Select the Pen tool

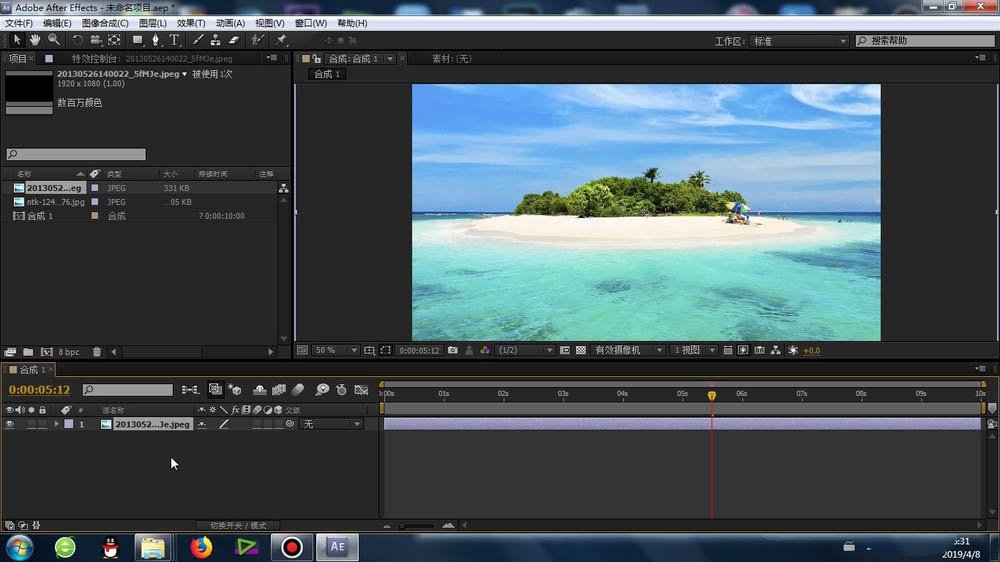[x=155, y=40]
